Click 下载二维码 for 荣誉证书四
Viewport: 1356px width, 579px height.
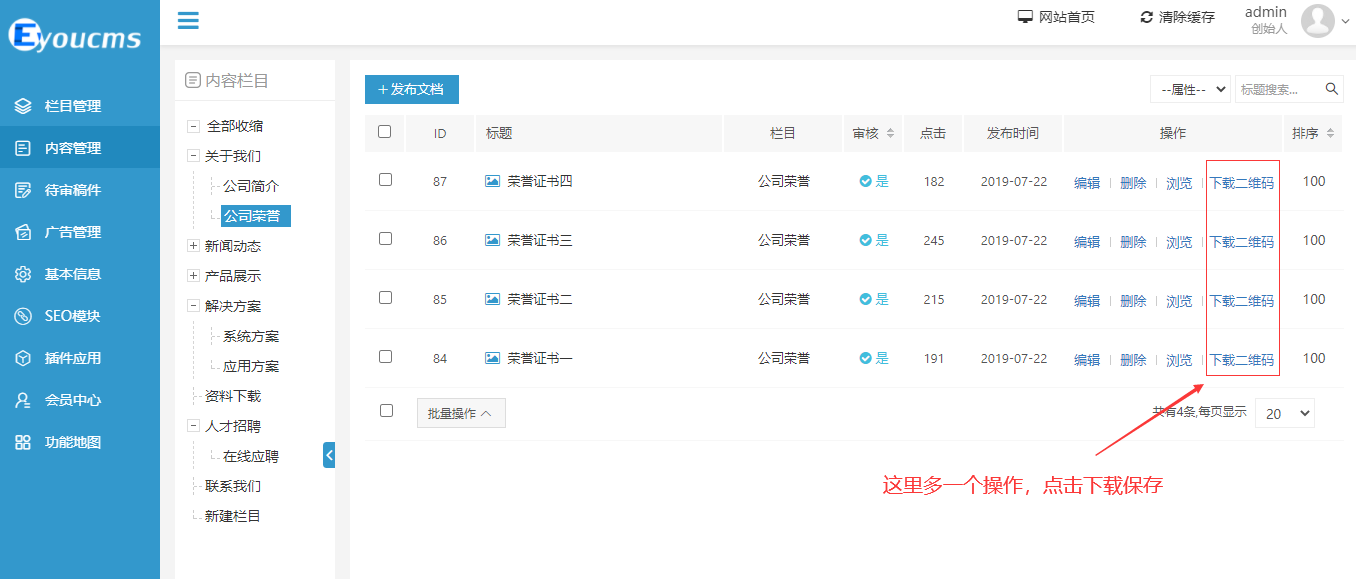(1242, 183)
